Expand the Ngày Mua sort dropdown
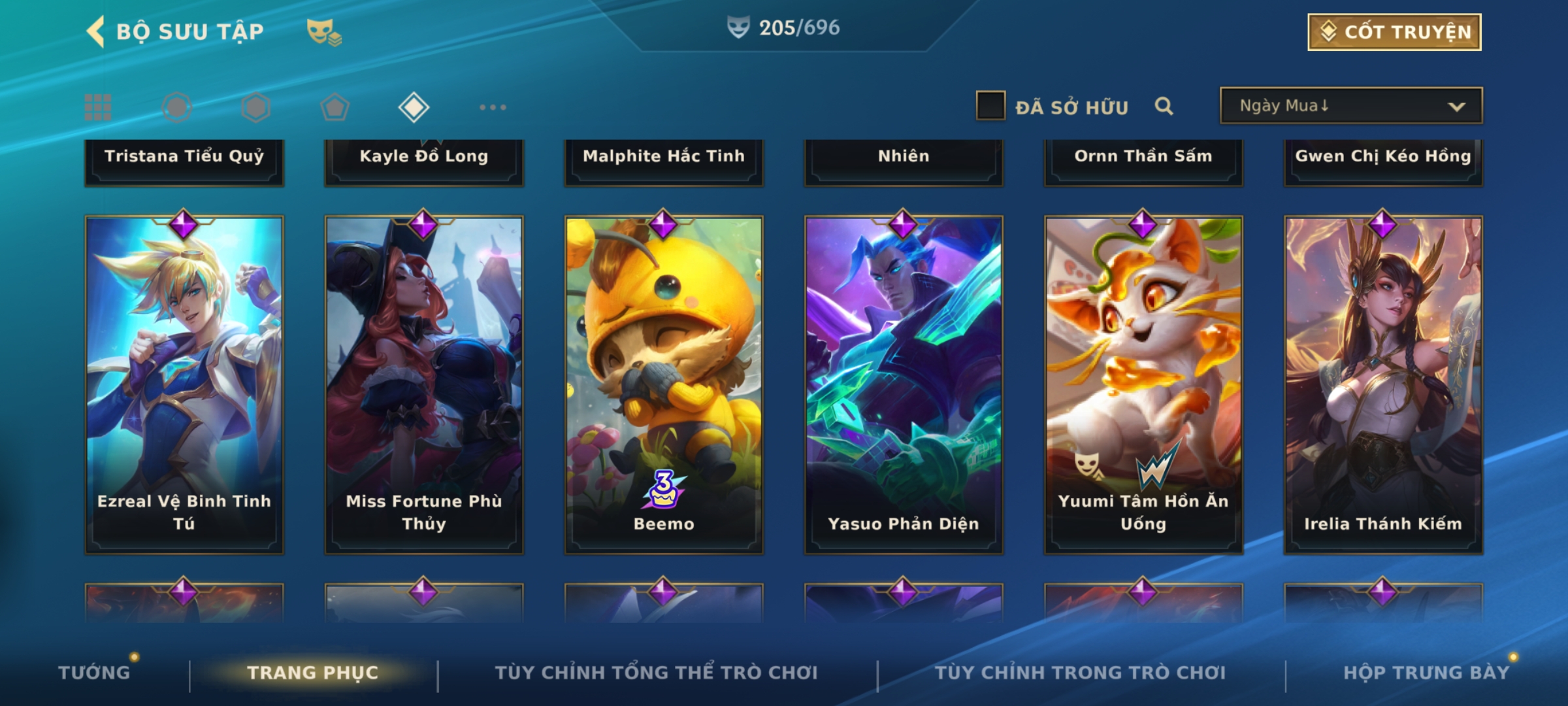 coord(1351,105)
